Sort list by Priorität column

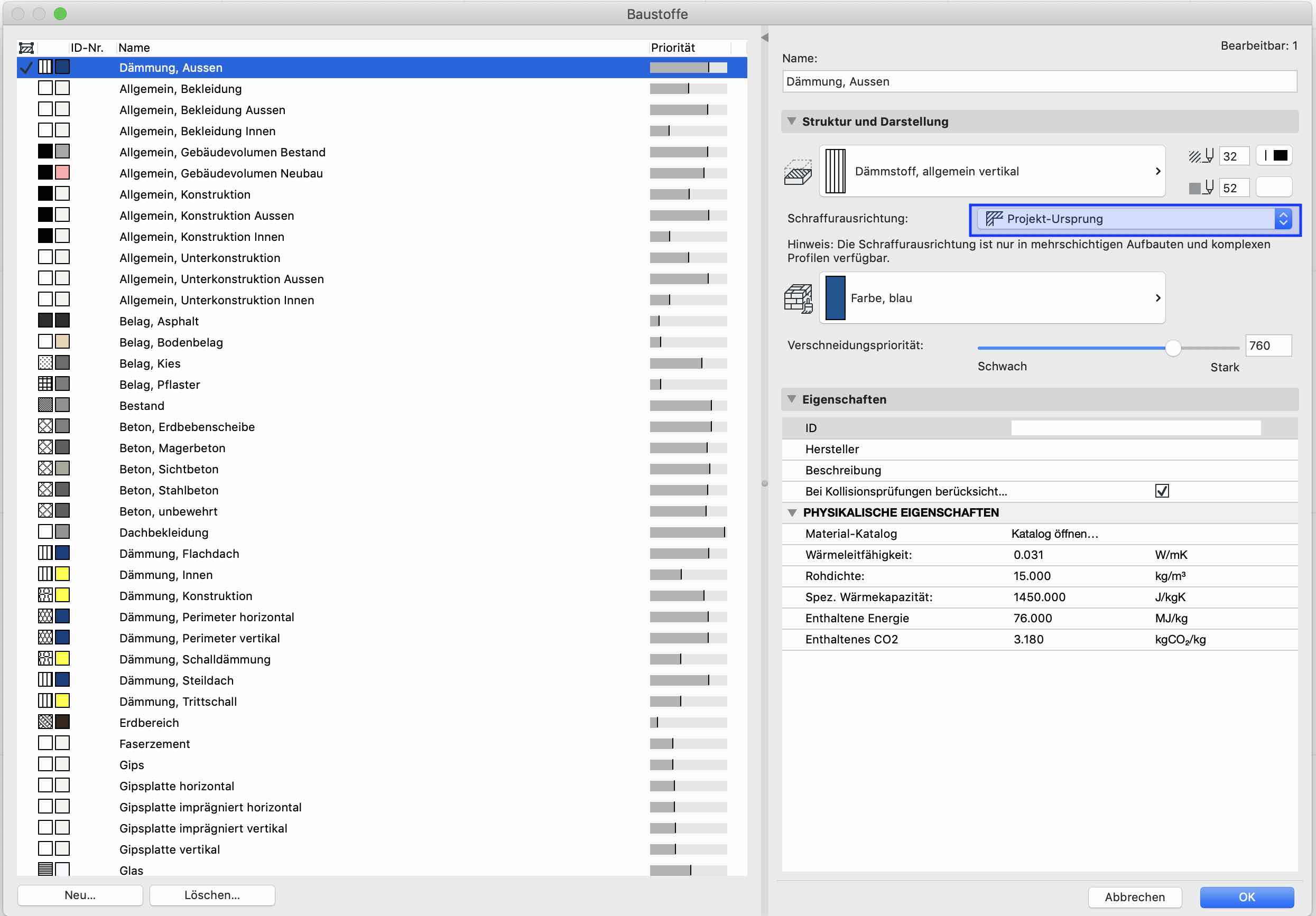pos(672,48)
